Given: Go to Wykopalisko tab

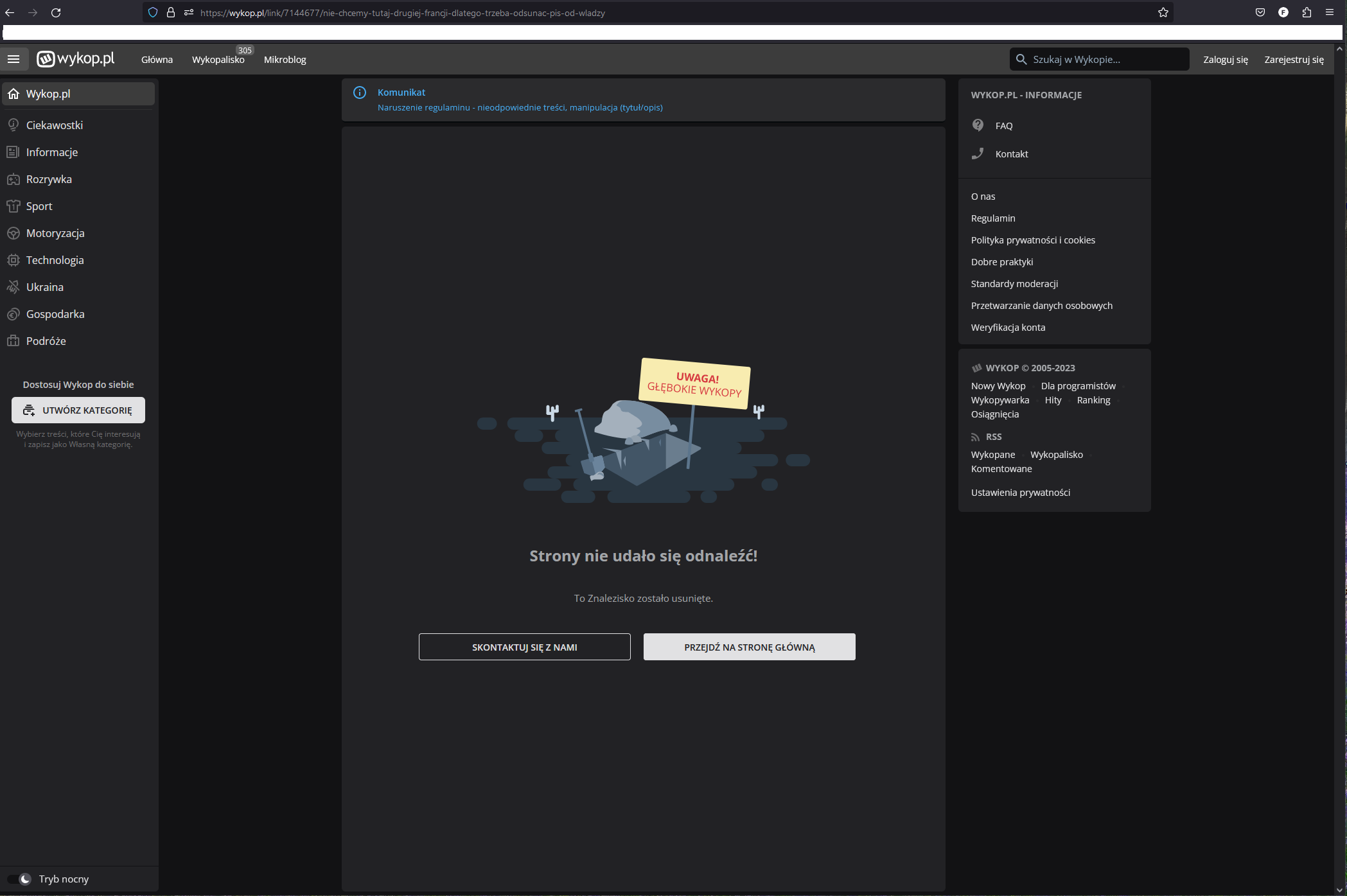Looking at the screenshot, I should 218,60.
